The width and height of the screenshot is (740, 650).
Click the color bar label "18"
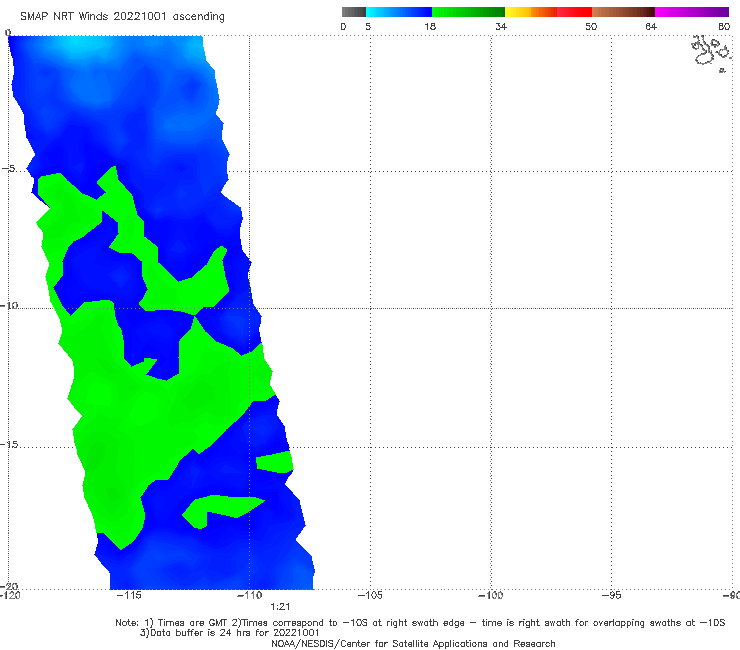[430, 27]
